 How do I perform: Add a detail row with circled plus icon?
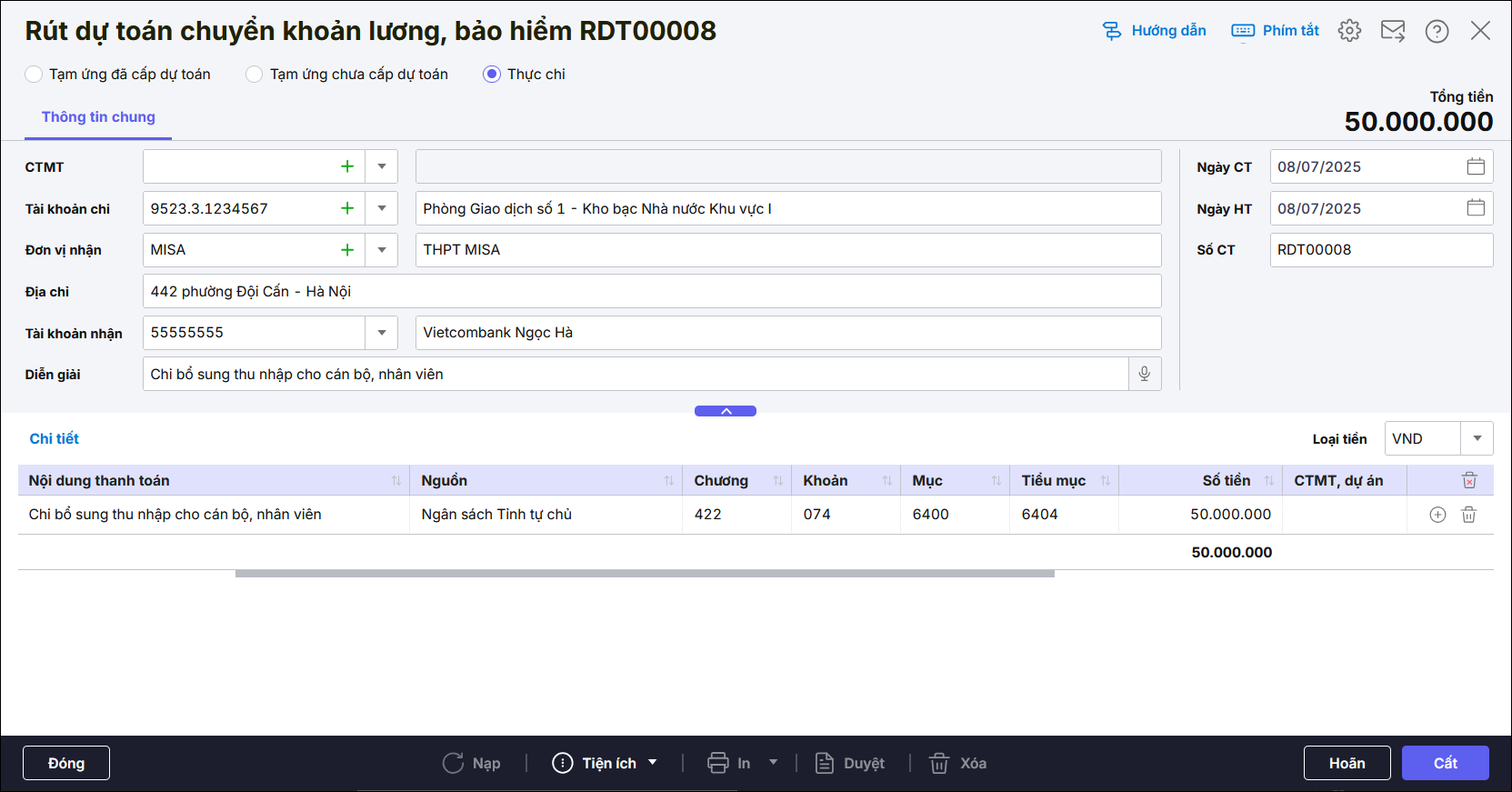1437,515
